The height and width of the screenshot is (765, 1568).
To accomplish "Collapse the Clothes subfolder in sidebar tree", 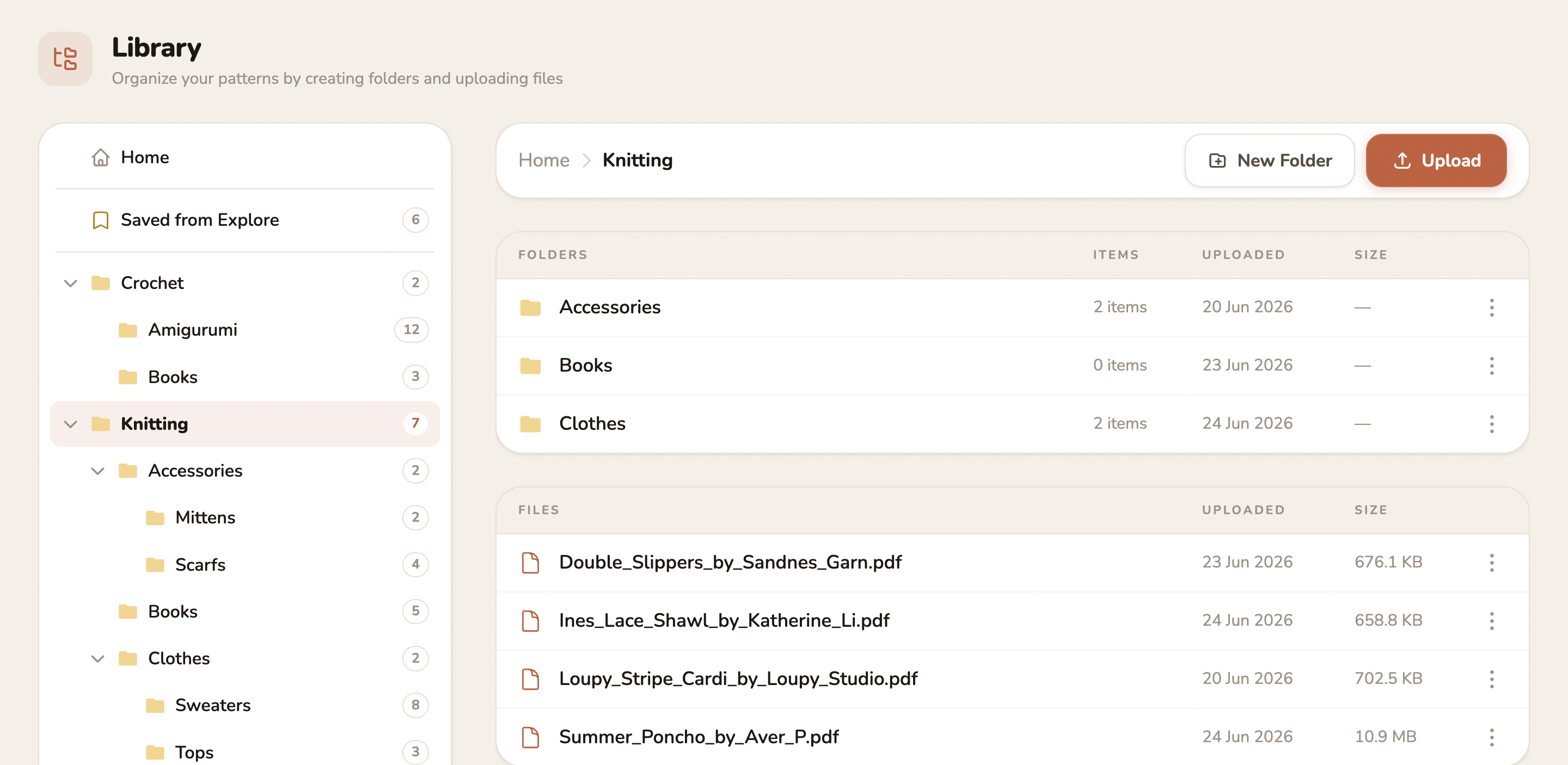I will (x=98, y=658).
